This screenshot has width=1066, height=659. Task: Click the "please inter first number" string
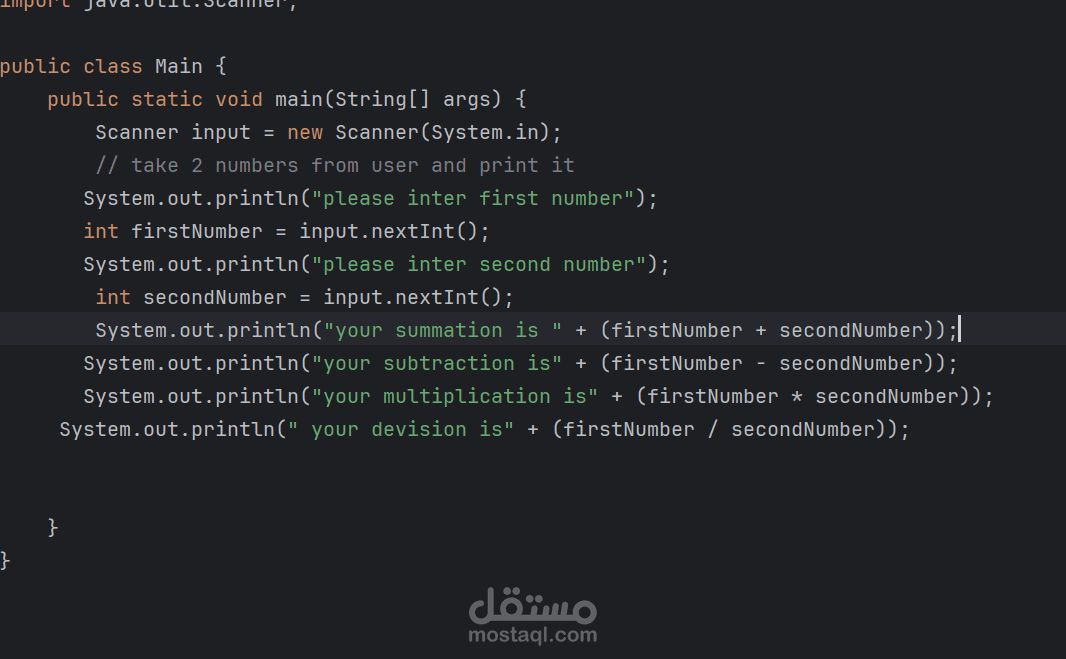473,199
